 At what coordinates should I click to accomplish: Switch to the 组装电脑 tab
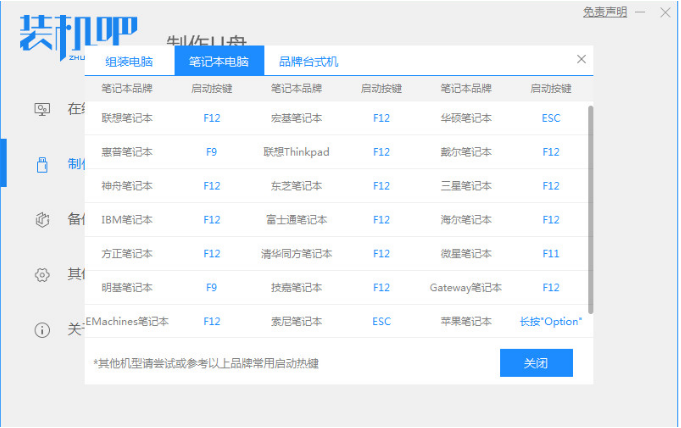129,61
